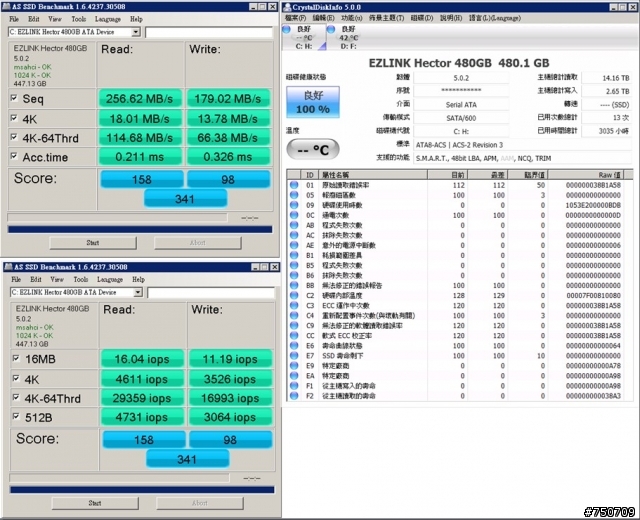Click the blue status dot for attribute C3
The height and width of the screenshot is (520, 640).
(x=293, y=305)
